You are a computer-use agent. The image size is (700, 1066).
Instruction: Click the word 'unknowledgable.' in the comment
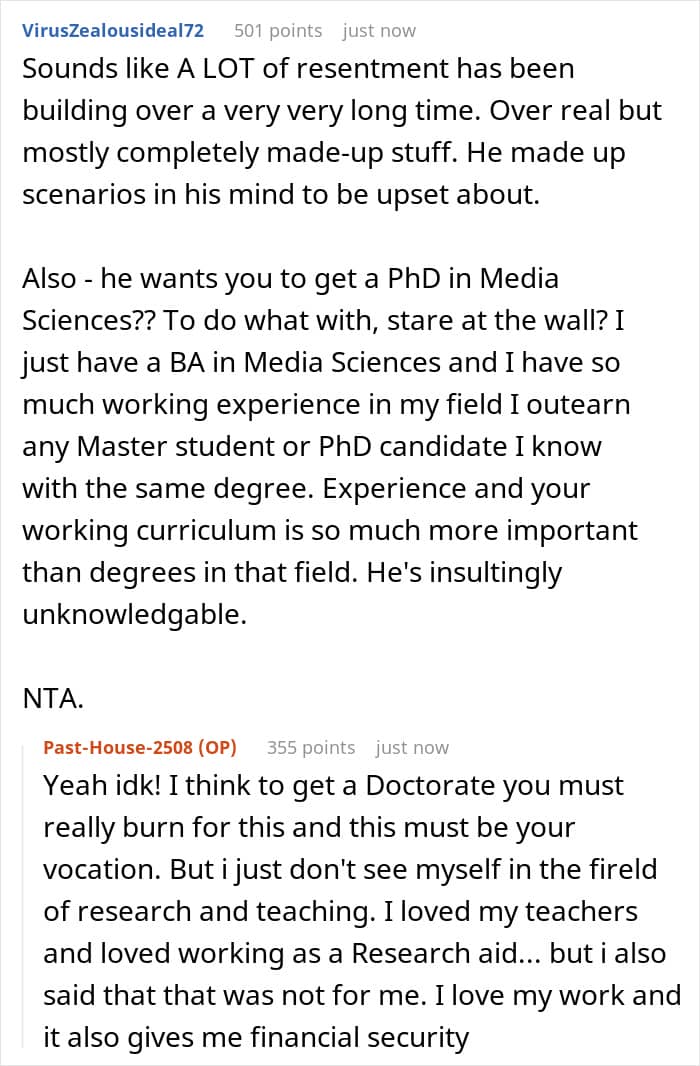pos(135,615)
